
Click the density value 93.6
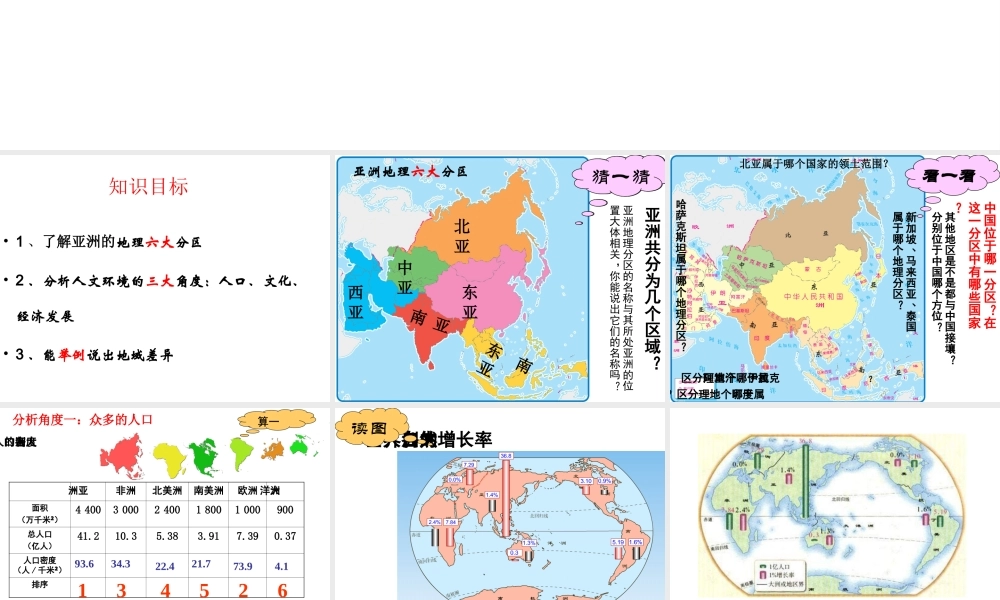pyautogui.click(x=84, y=564)
